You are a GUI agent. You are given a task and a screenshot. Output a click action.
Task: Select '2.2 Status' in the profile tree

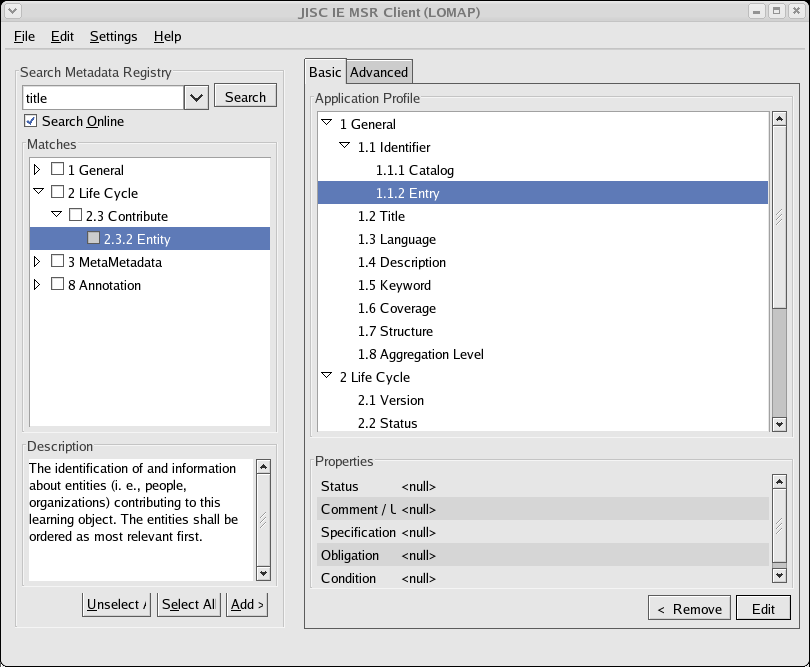(543, 423)
